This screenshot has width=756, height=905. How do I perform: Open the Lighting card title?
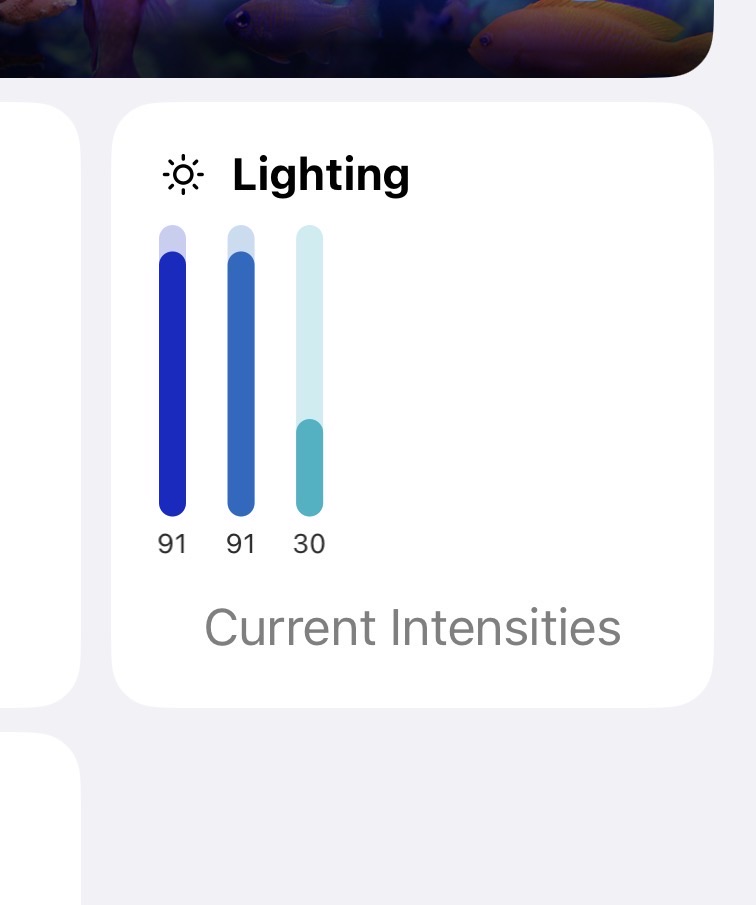(321, 175)
